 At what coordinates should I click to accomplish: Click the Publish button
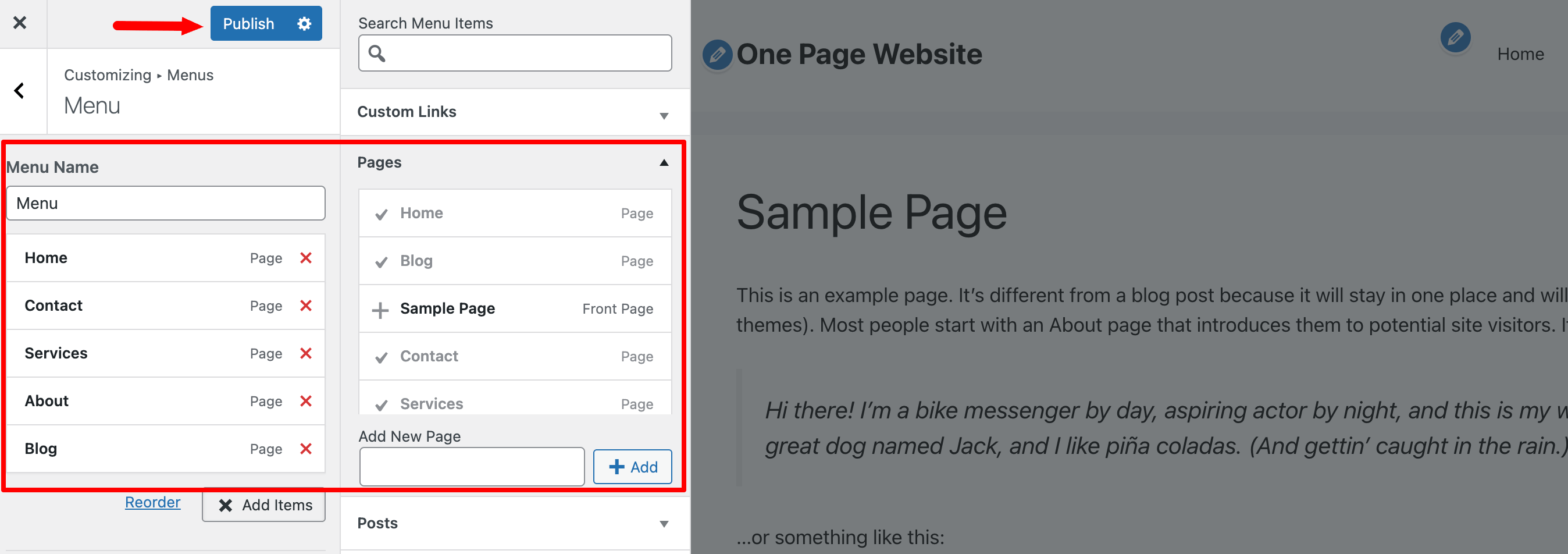[x=249, y=24]
